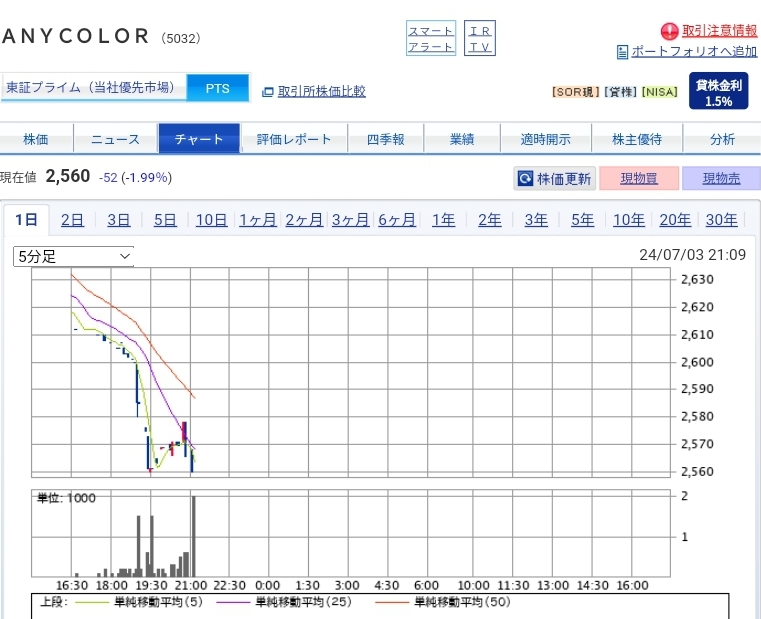Click the red exclamation warning icon
Image resolution: width=761 pixels, height=619 pixels.
point(669,31)
